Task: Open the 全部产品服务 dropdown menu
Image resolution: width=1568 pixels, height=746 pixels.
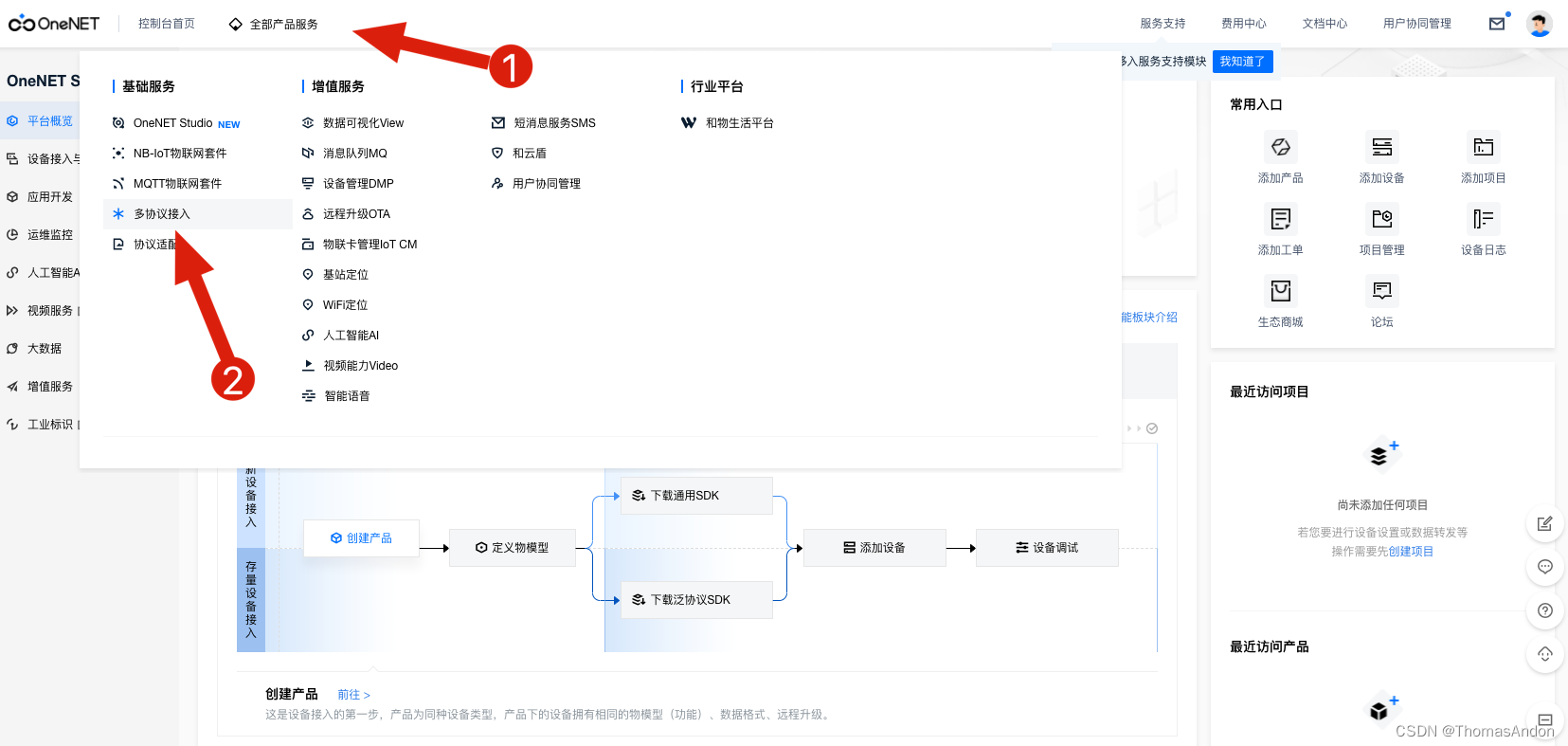Action: click(x=274, y=25)
